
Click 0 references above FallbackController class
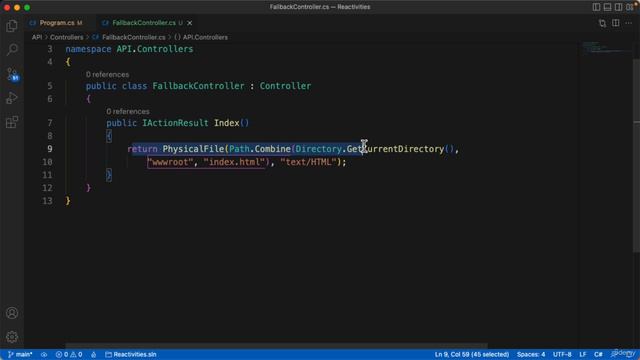pos(107,75)
